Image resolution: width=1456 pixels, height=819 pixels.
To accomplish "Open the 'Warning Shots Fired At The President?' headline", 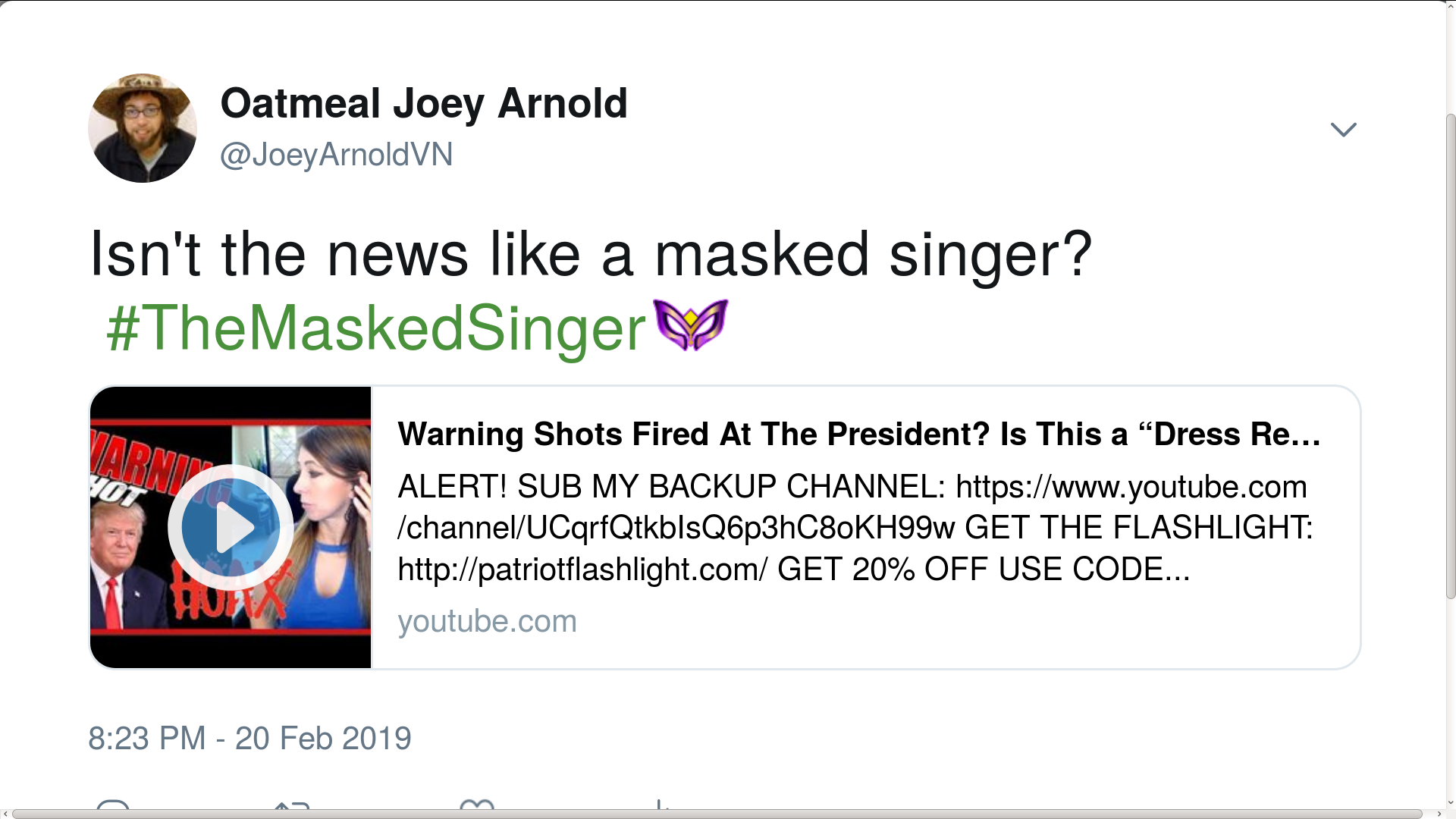I will pyautogui.click(x=857, y=435).
